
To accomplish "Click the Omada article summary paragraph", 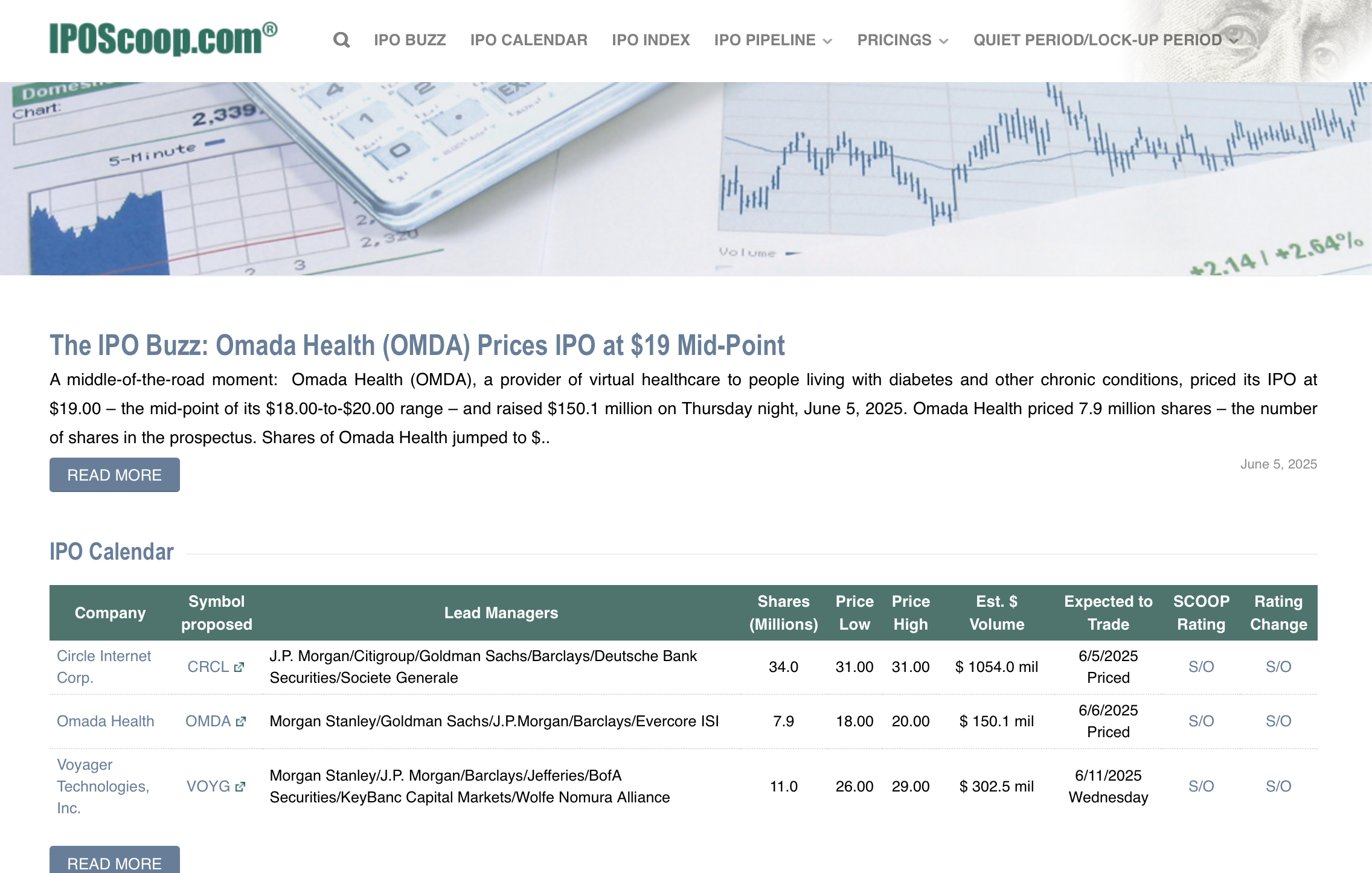I will coord(684,409).
